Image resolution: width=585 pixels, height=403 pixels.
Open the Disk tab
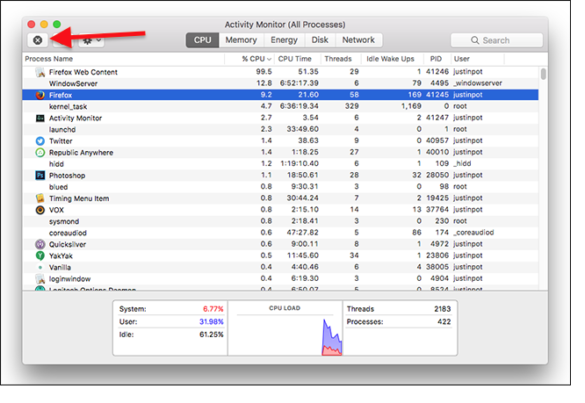pyautogui.click(x=320, y=40)
